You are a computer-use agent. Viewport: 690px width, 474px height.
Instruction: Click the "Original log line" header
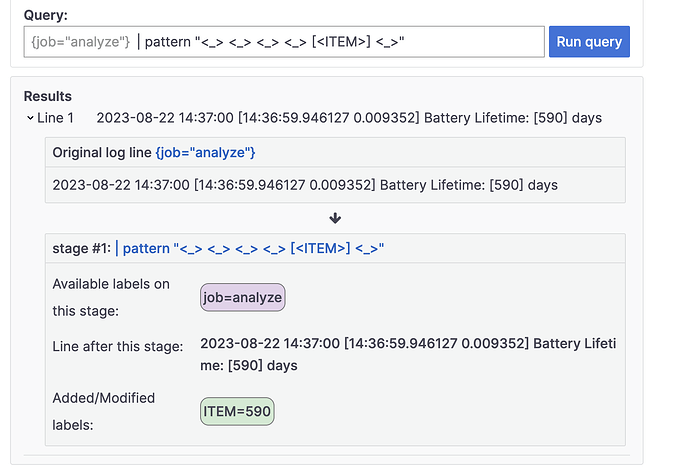tap(102, 152)
